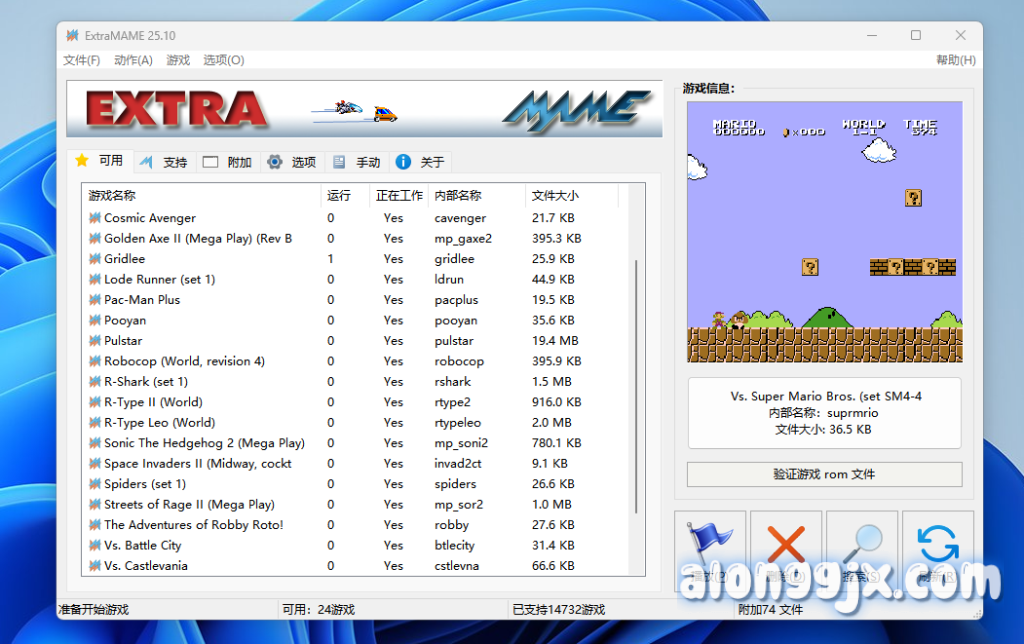Click the MAME icon beside Vs. Castlevania
Image resolution: width=1024 pixels, height=644 pixels.
click(95, 566)
